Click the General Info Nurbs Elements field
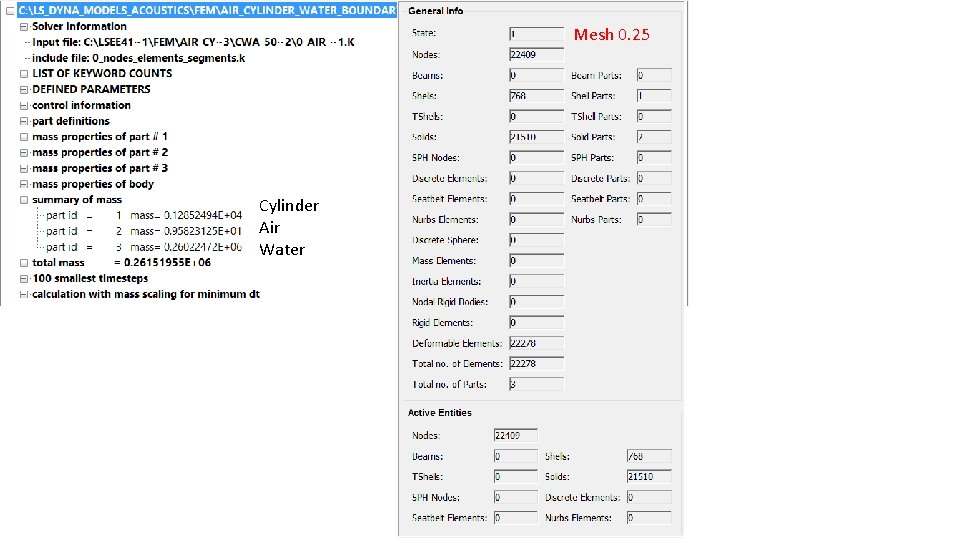This screenshot has width=960, height=540. pos(536,219)
